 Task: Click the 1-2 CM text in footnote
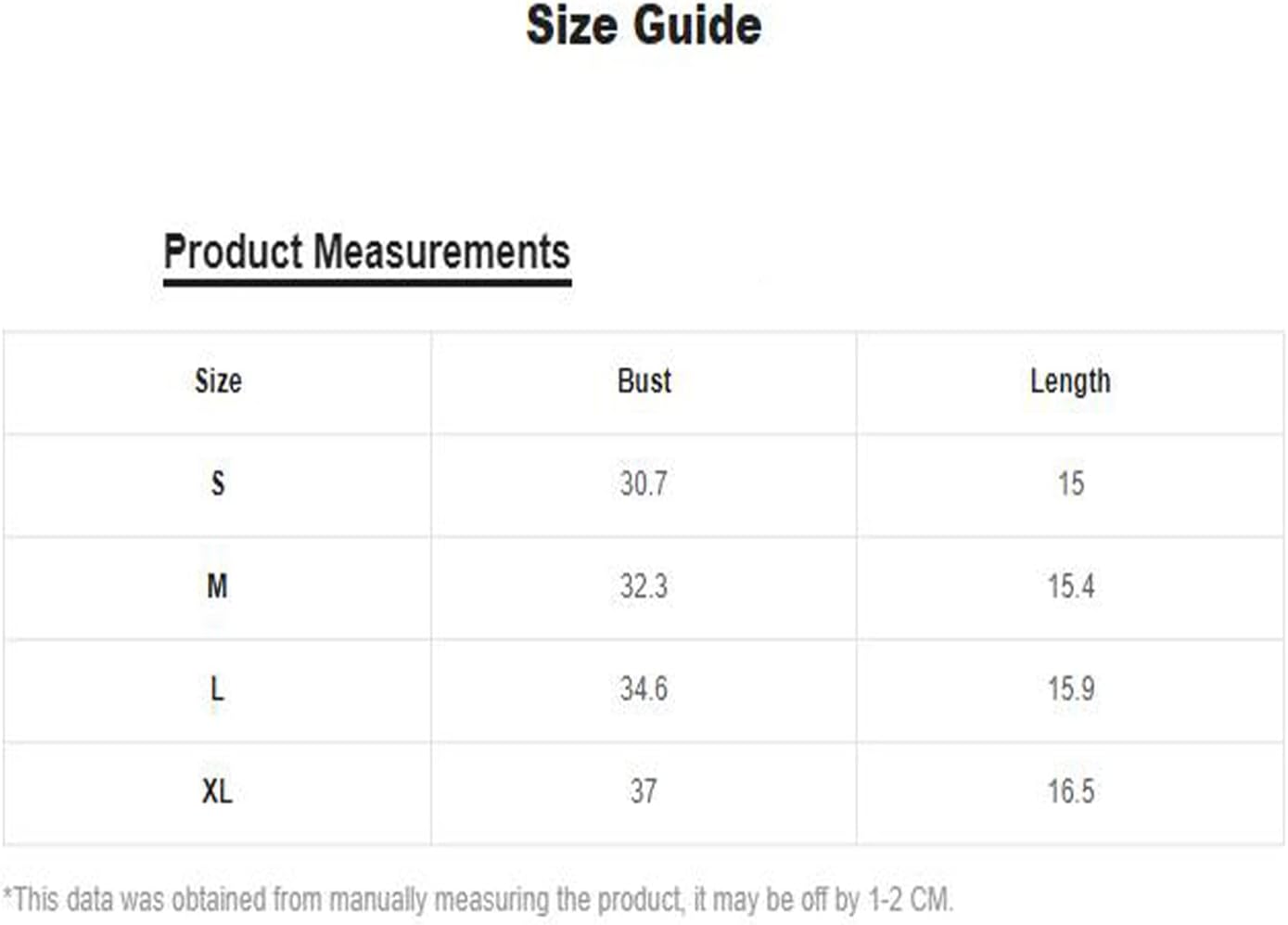[x=909, y=900]
